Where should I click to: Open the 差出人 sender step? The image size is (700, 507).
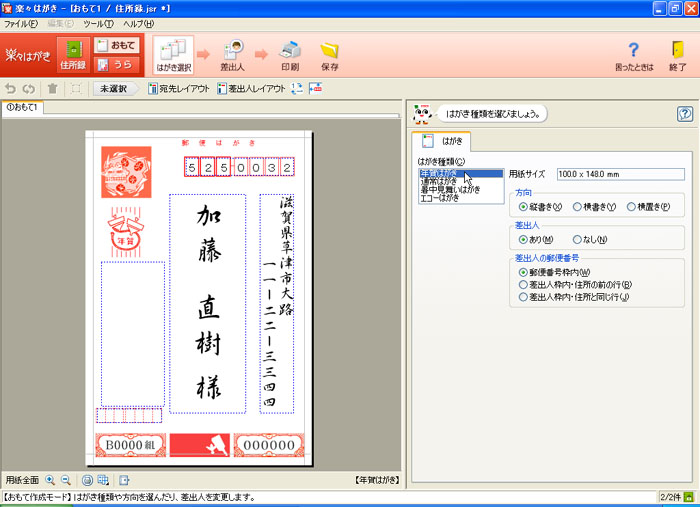pos(234,55)
